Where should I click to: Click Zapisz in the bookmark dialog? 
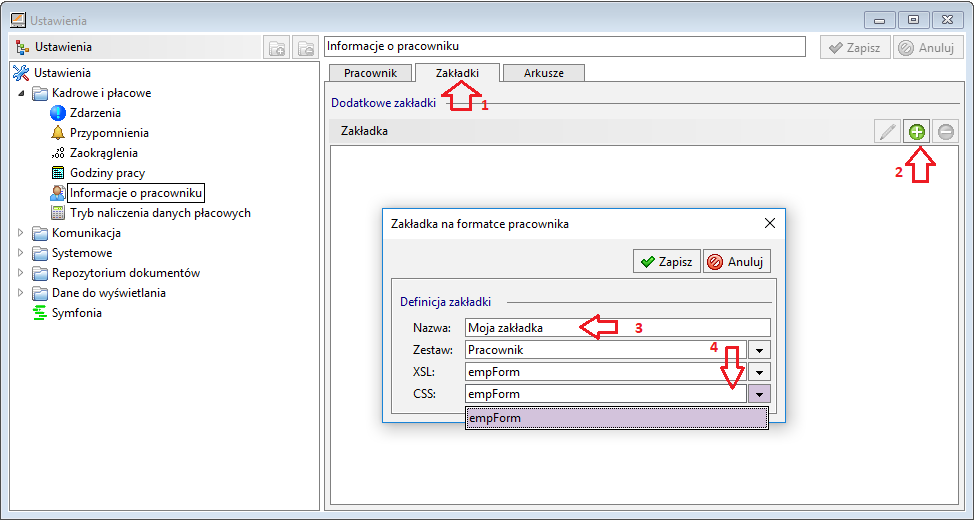(667, 261)
